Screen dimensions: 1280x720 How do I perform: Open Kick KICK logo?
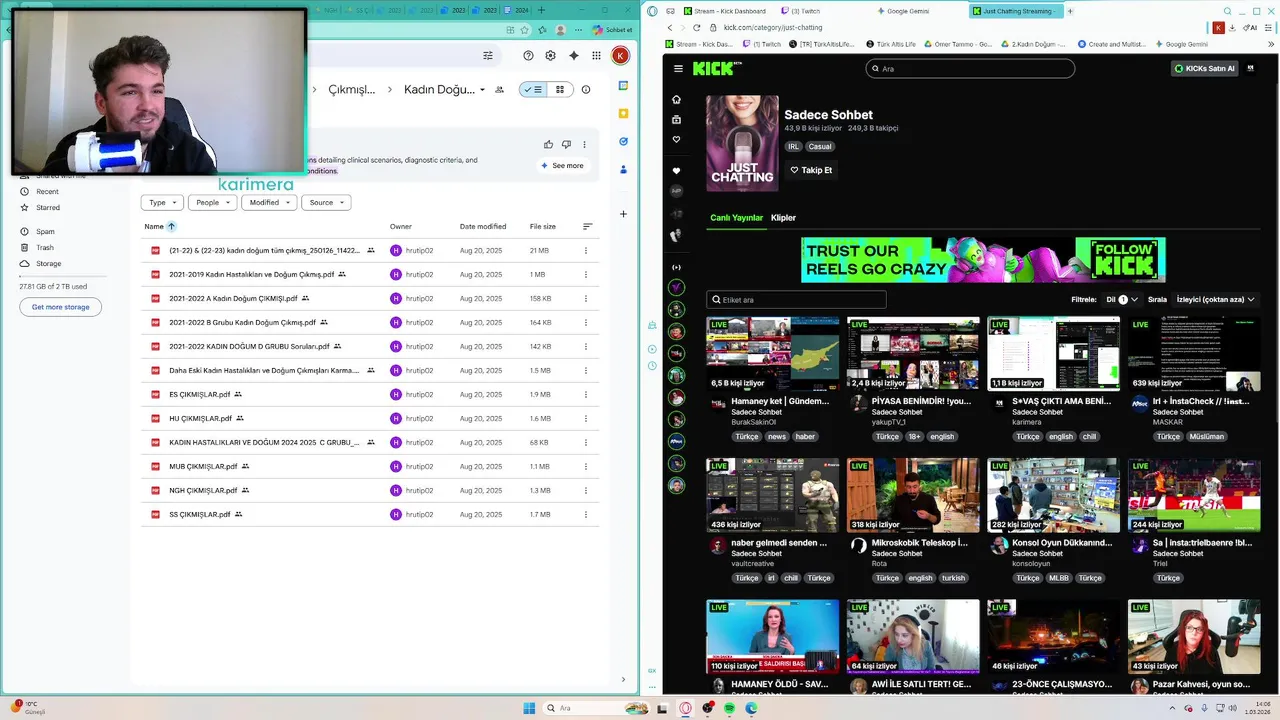[715, 68]
